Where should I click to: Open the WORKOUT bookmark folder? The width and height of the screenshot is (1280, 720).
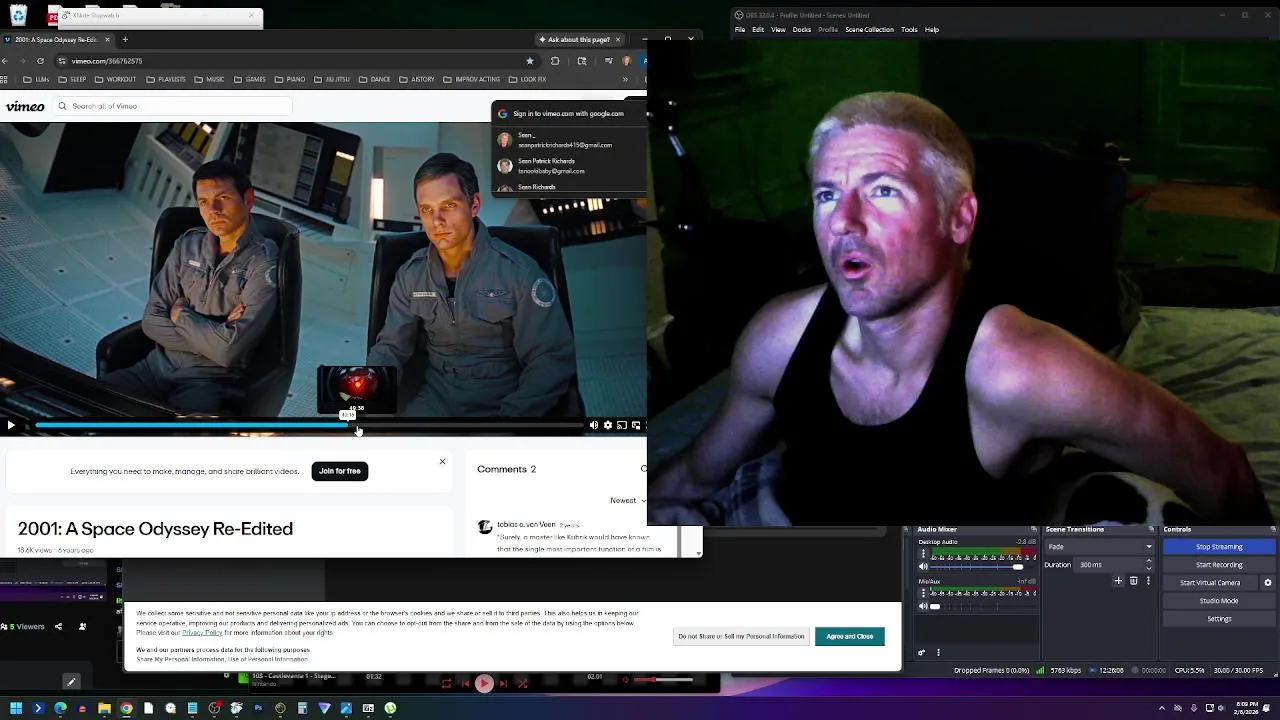(115, 79)
